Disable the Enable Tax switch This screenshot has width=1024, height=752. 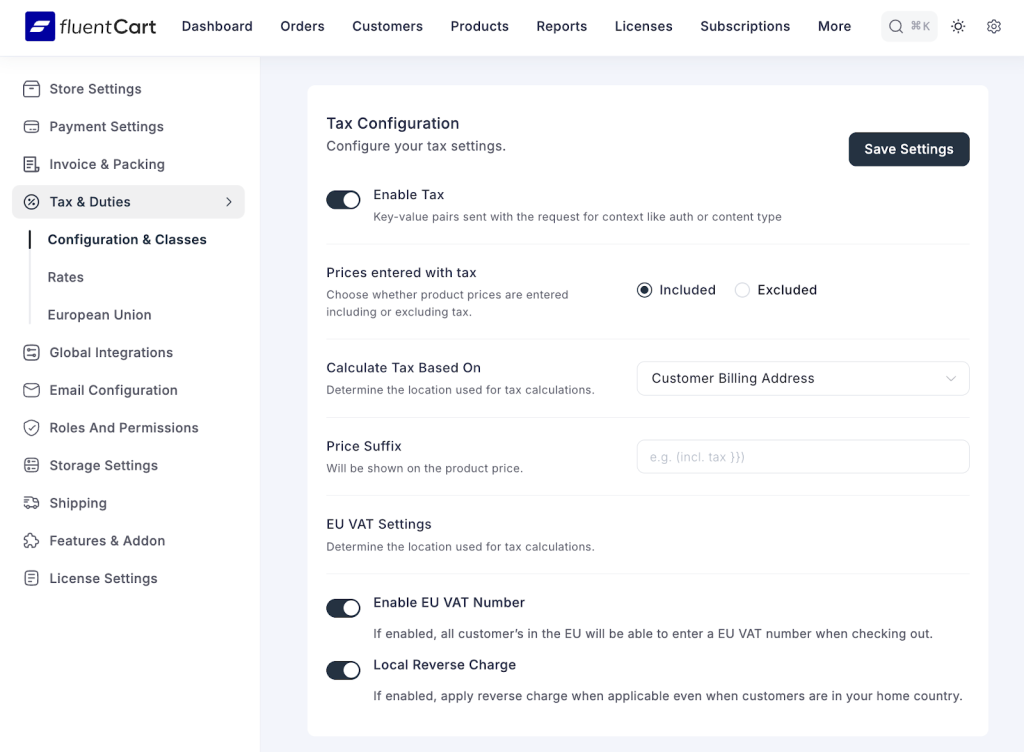[343, 200]
